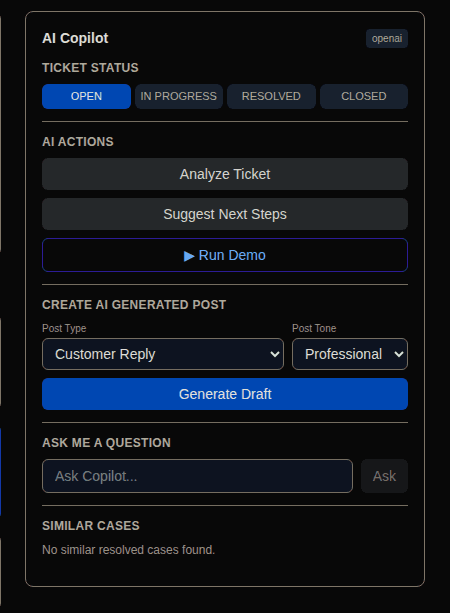Start the Run Demo action
Viewport: 450px width, 613px height.
pyautogui.click(x=225, y=255)
